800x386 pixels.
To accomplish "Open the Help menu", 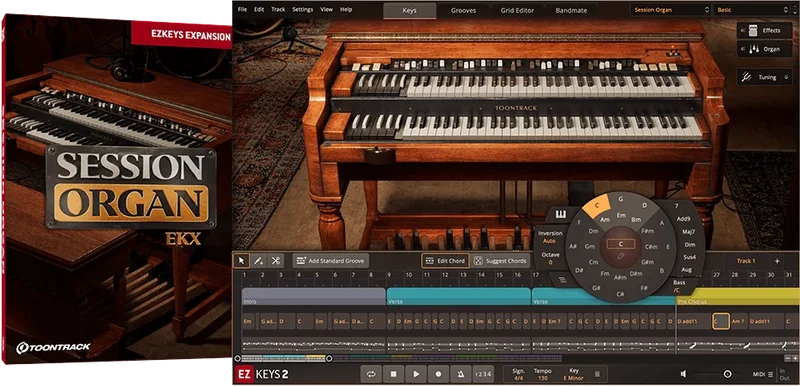I will coord(346,10).
